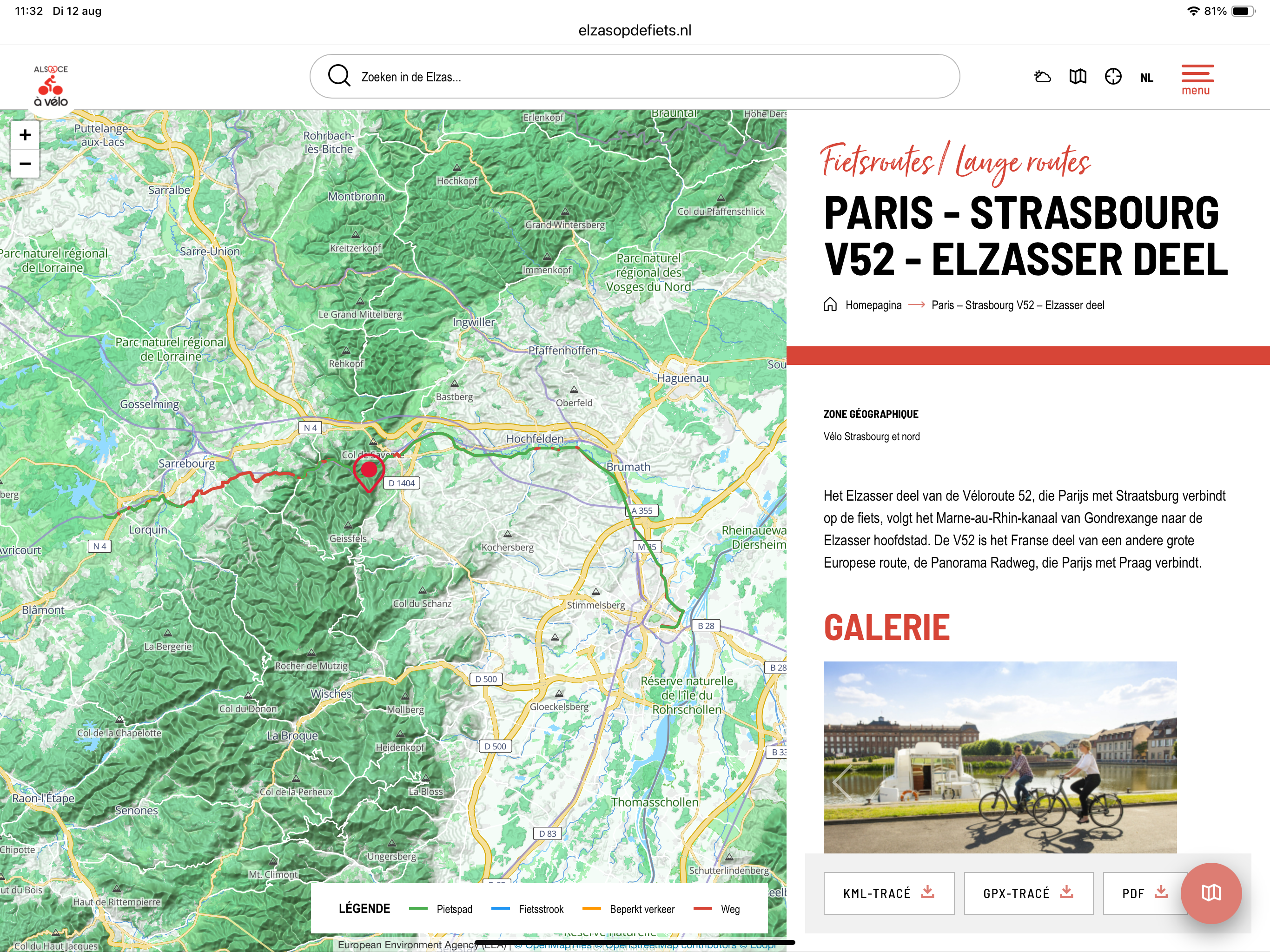Click the red floating map button

[x=1210, y=892]
